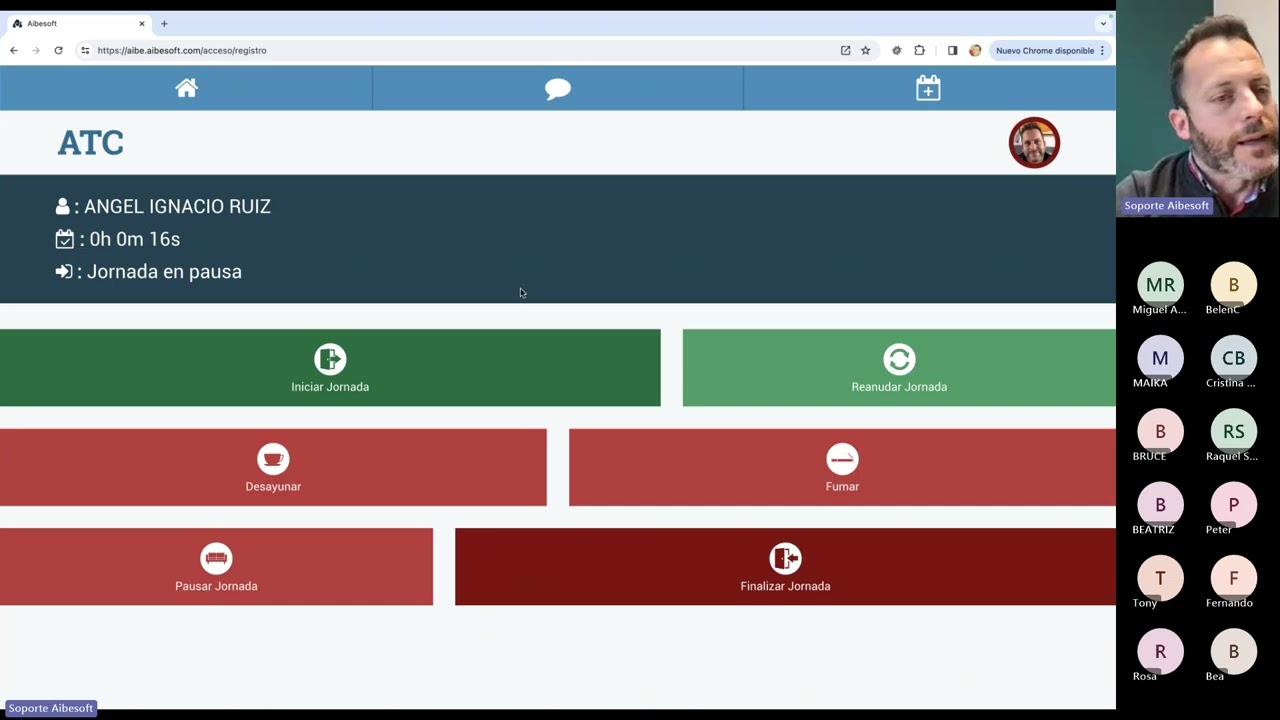Click the browser forward arrow
Image resolution: width=1280 pixels, height=720 pixels.
(36, 50)
